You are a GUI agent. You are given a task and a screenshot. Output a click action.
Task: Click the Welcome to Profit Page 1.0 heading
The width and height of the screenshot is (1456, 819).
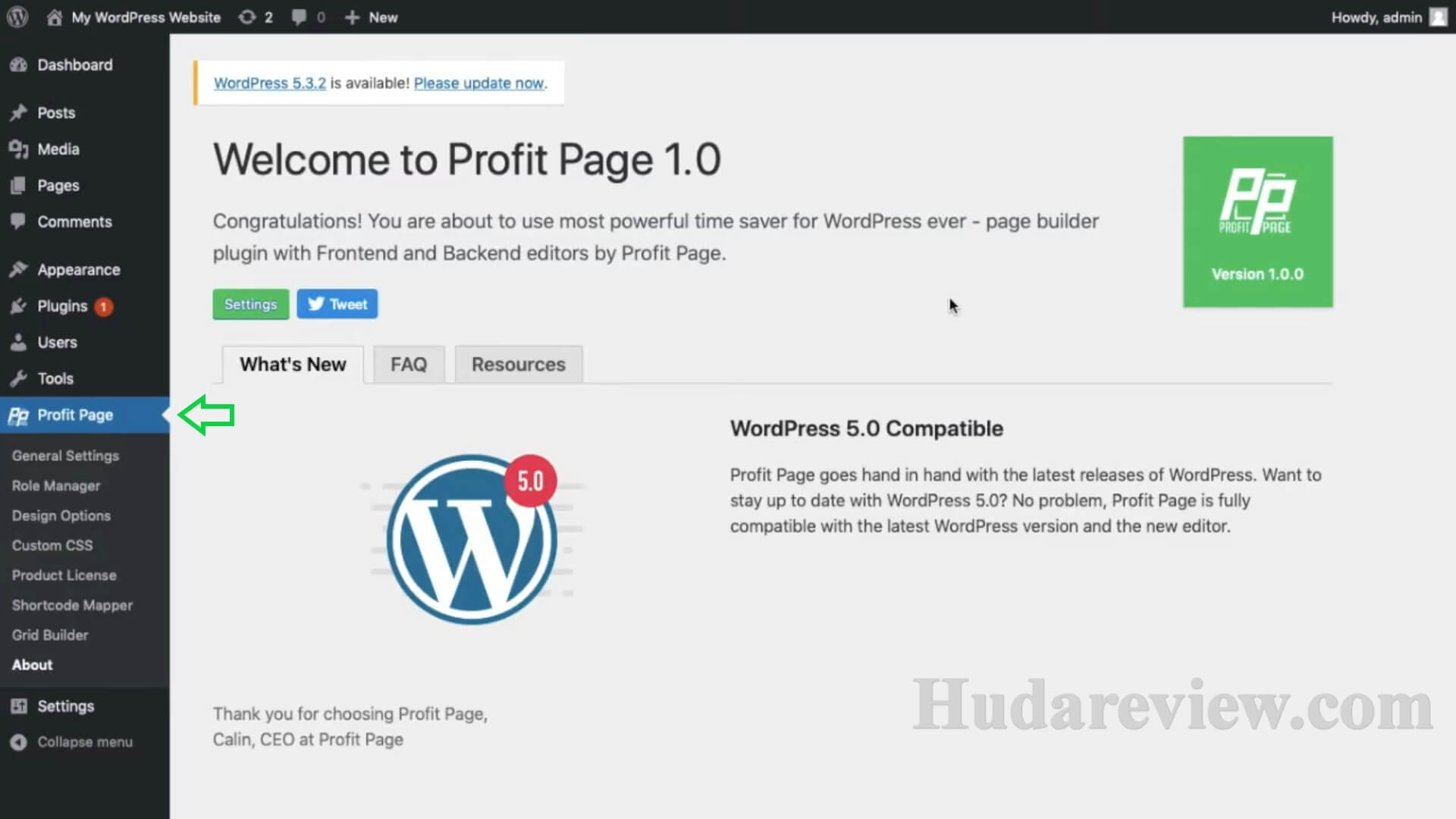coord(466,160)
